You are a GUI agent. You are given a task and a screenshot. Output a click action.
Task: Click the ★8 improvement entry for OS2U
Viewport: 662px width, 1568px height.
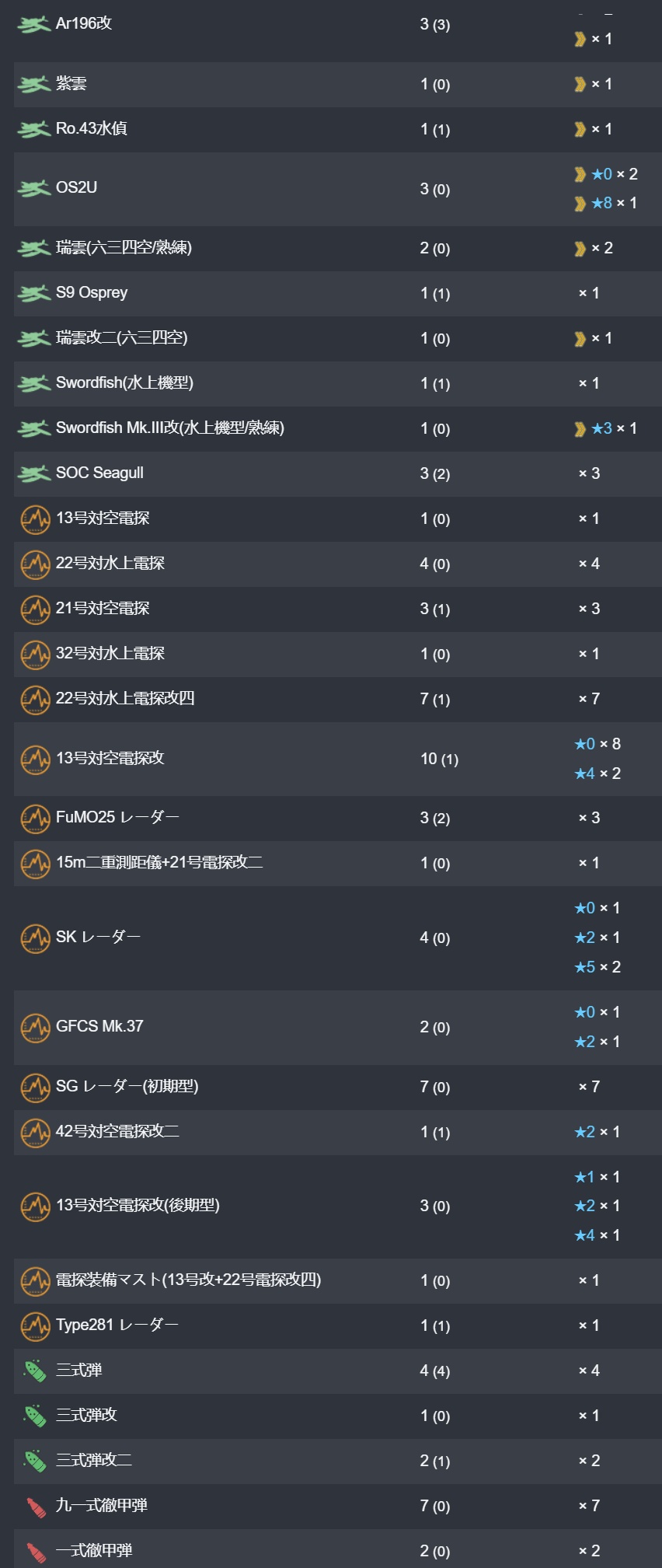606,203
